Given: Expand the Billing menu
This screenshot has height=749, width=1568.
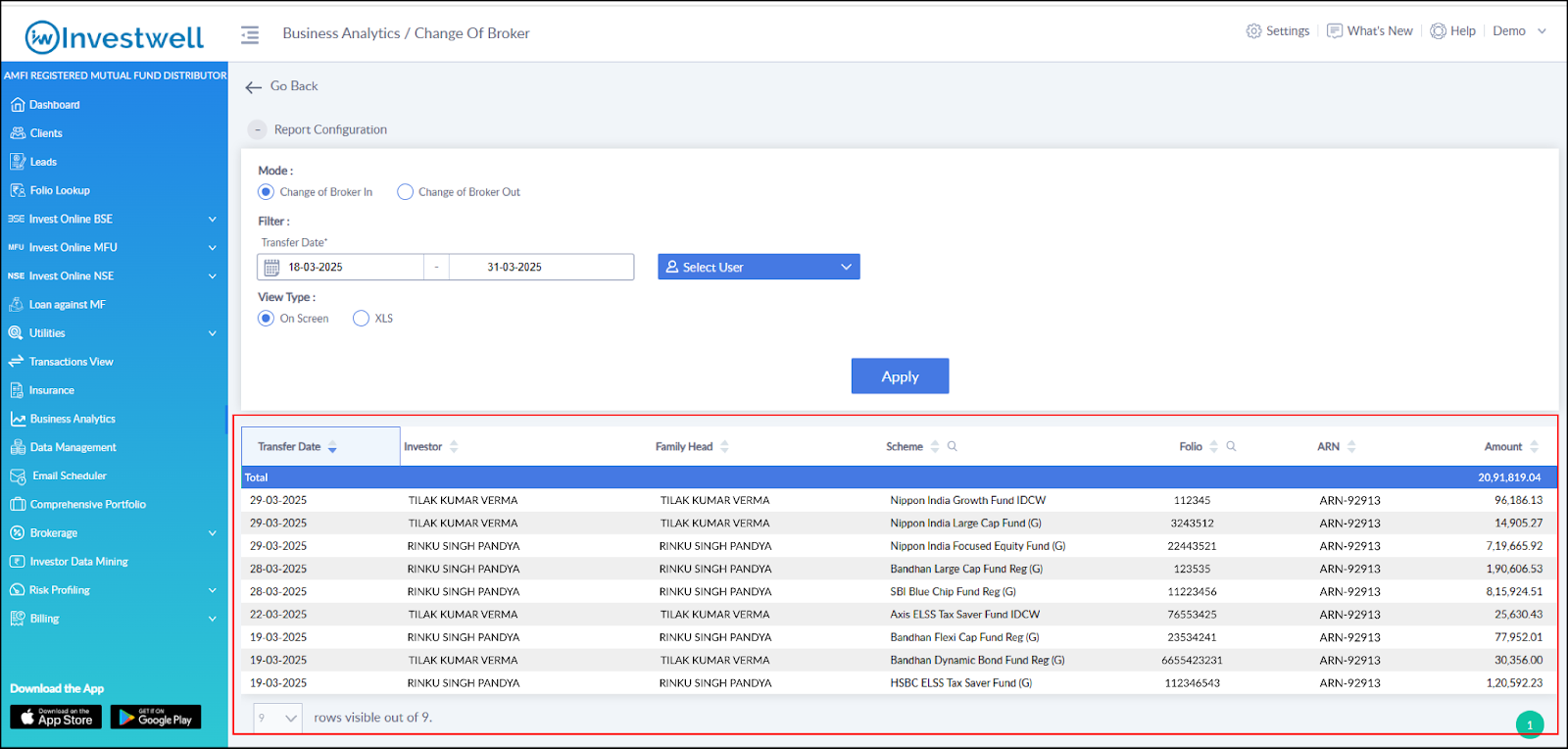Looking at the screenshot, I should click(213, 619).
